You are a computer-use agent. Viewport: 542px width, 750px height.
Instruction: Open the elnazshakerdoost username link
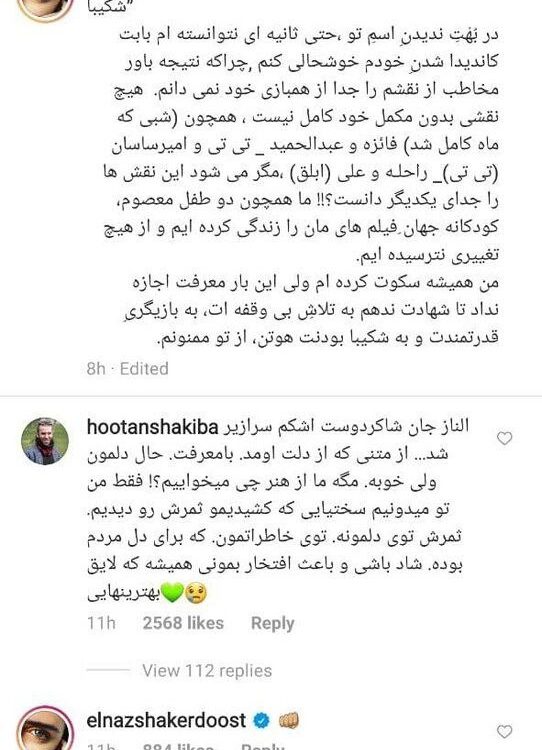click(x=166, y=720)
